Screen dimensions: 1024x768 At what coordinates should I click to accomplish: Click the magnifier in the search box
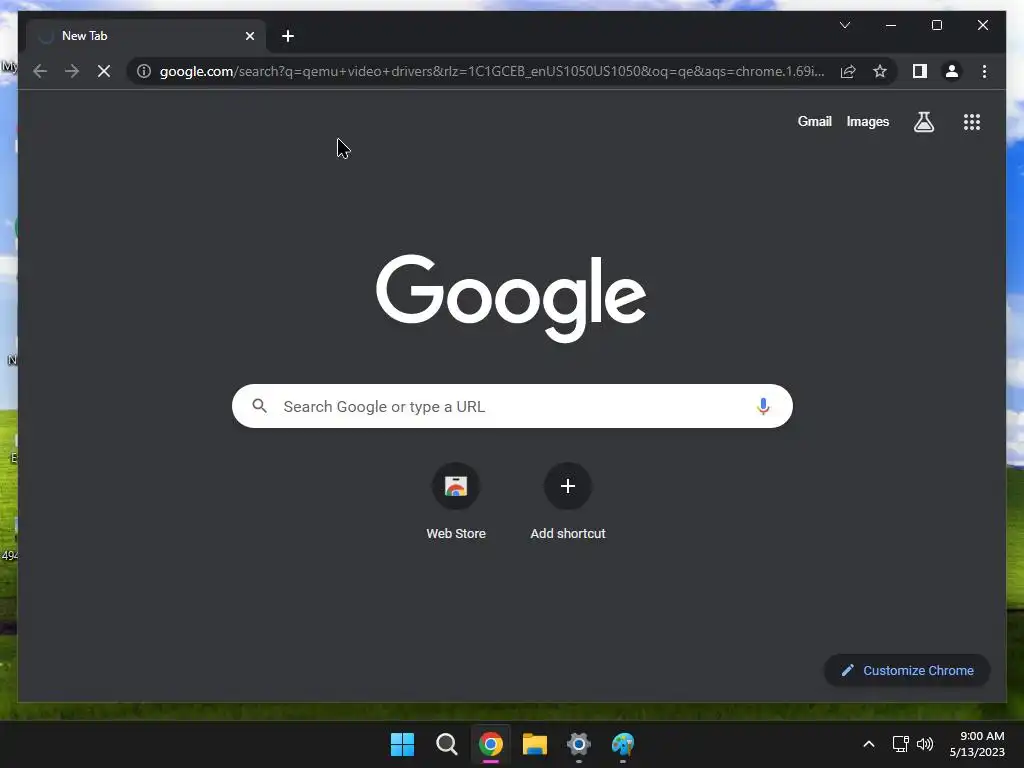click(259, 406)
